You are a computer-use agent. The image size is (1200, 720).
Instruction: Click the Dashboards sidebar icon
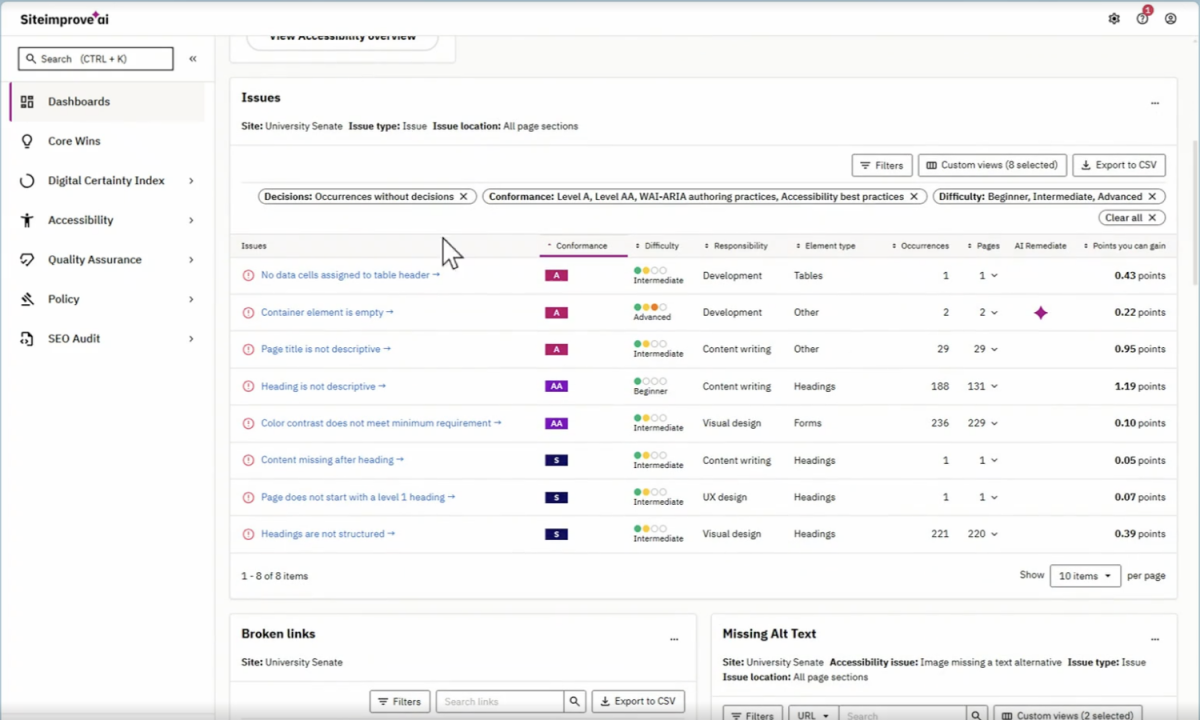(x=28, y=102)
